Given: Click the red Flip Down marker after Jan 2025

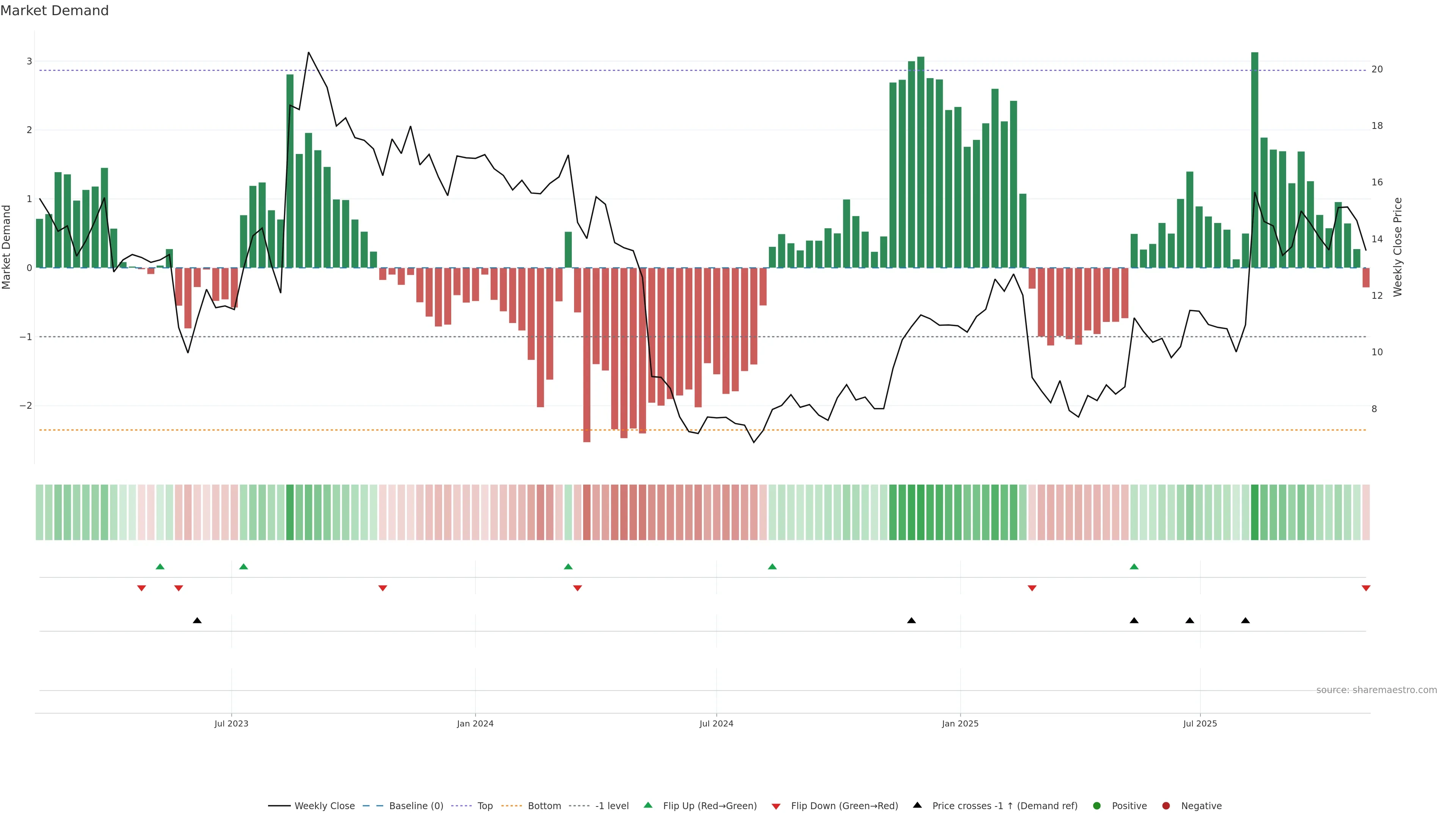Looking at the screenshot, I should click(1031, 588).
